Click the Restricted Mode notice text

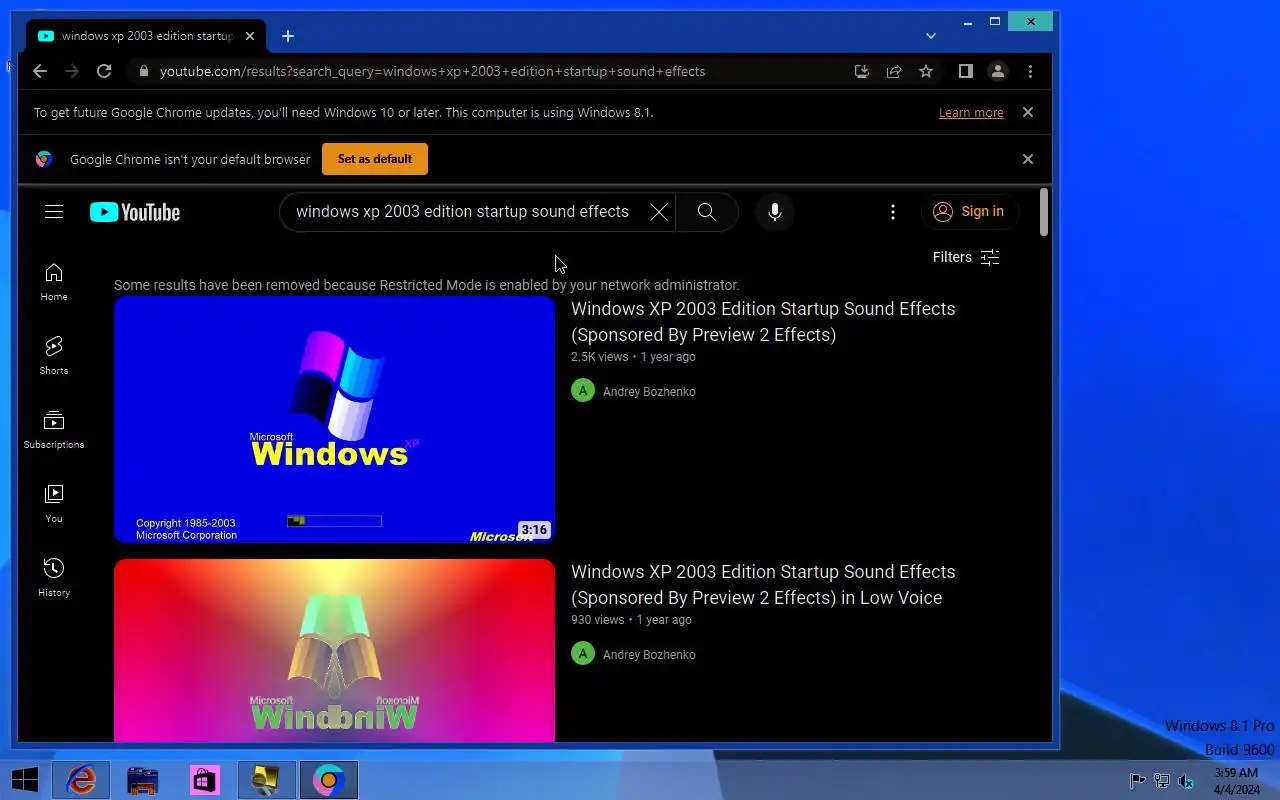[427, 285]
